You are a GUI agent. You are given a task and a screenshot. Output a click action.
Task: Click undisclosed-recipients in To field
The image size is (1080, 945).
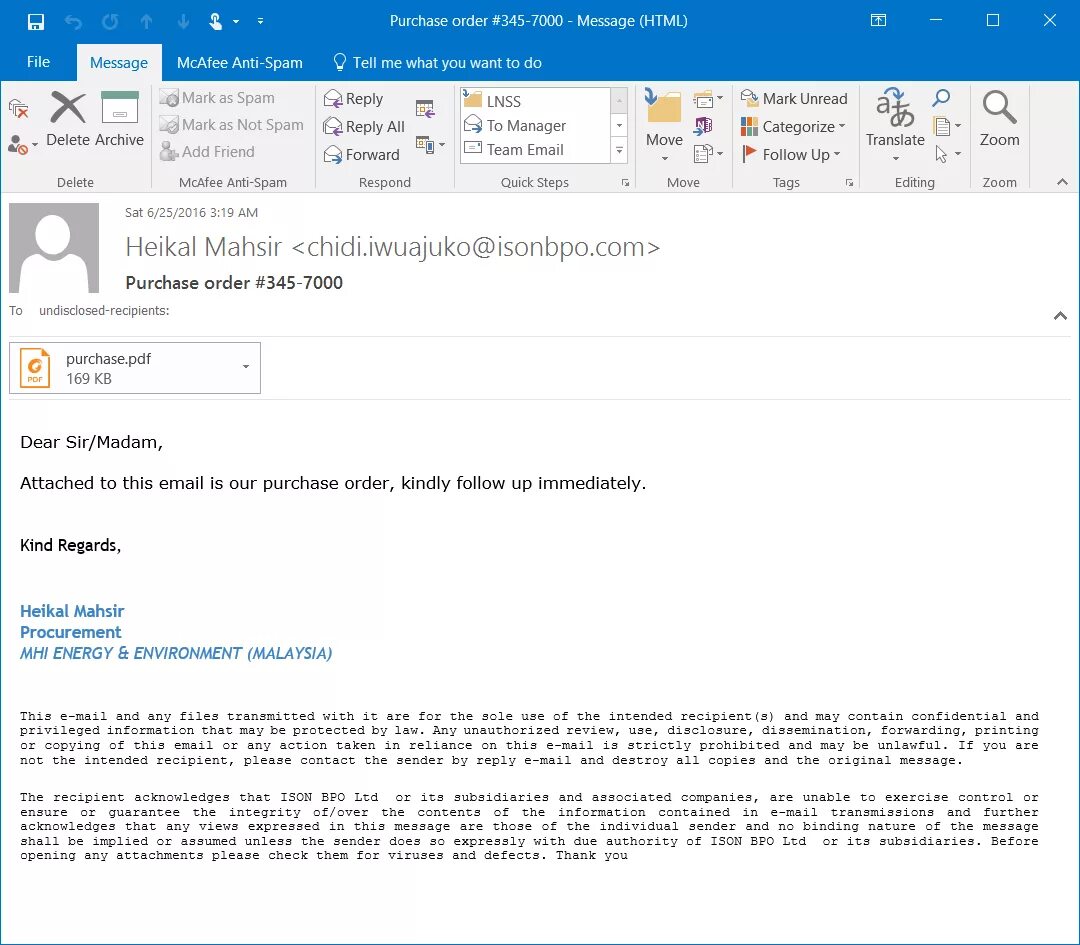(104, 311)
